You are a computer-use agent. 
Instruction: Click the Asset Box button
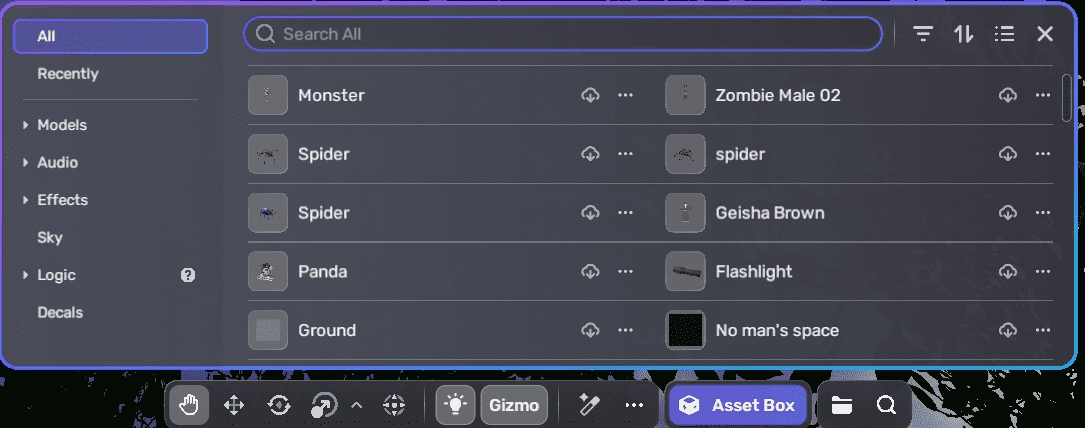[737, 405]
